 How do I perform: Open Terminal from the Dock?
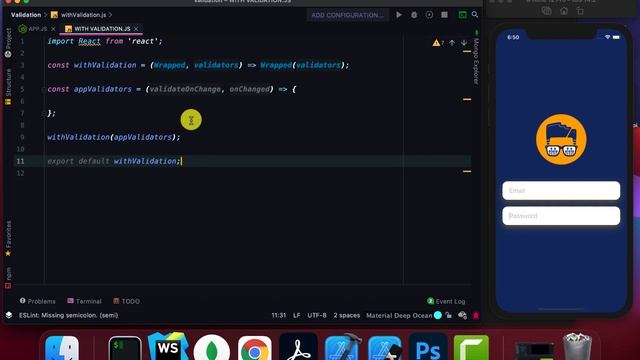(x=125, y=349)
